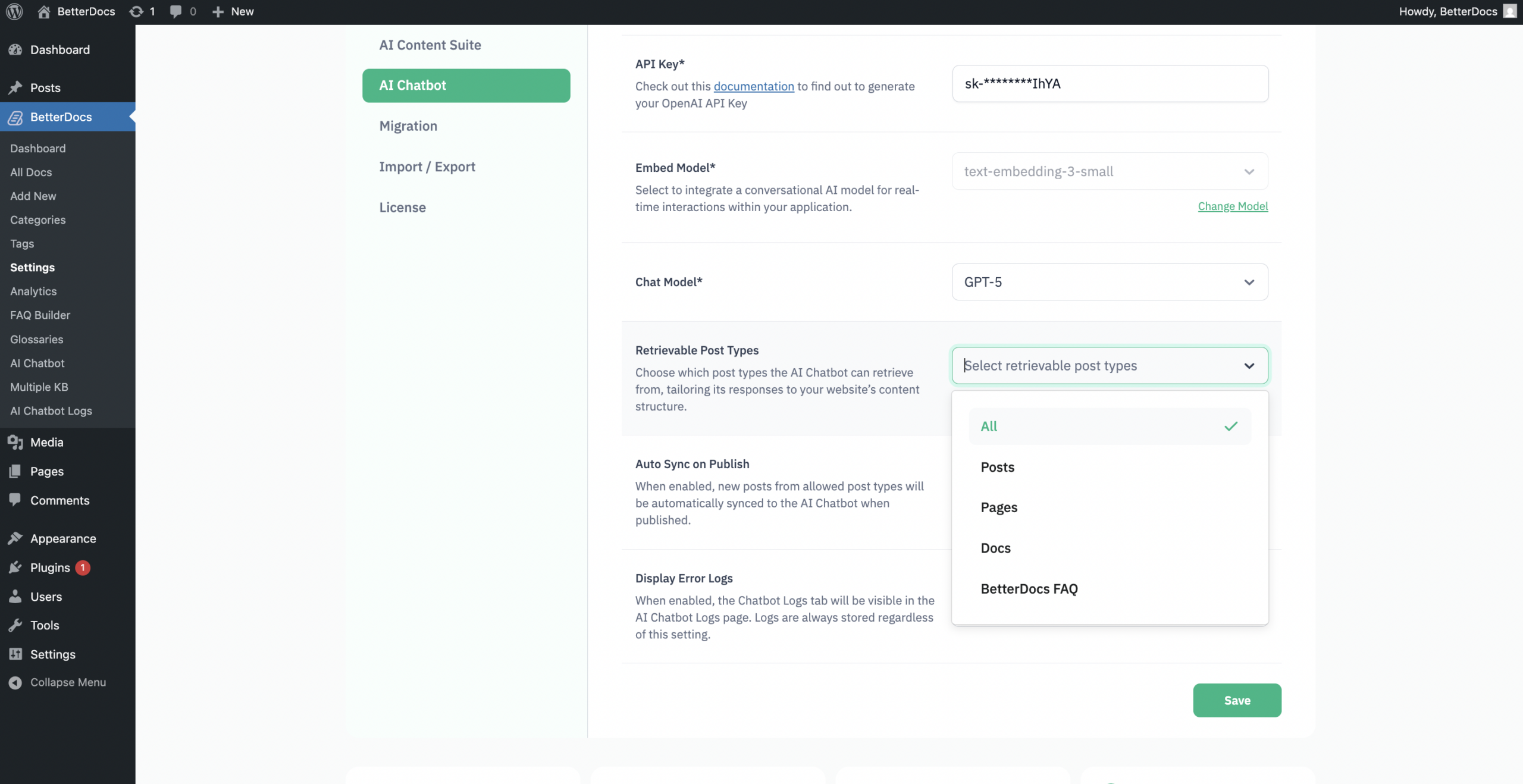This screenshot has width=1523, height=784.
Task: Open AI Chatbot sidebar submenu item
Action: pos(37,363)
